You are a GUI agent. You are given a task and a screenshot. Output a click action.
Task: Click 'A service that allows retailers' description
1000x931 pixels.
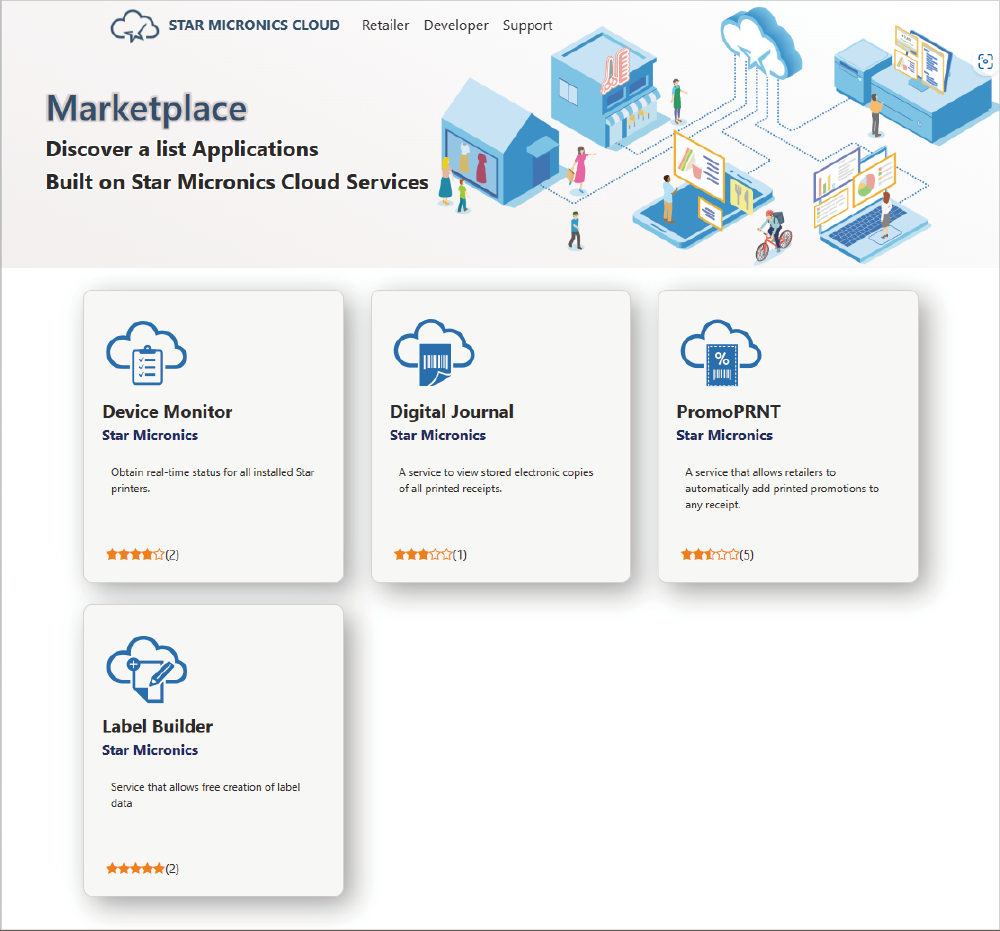[x=781, y=488]
